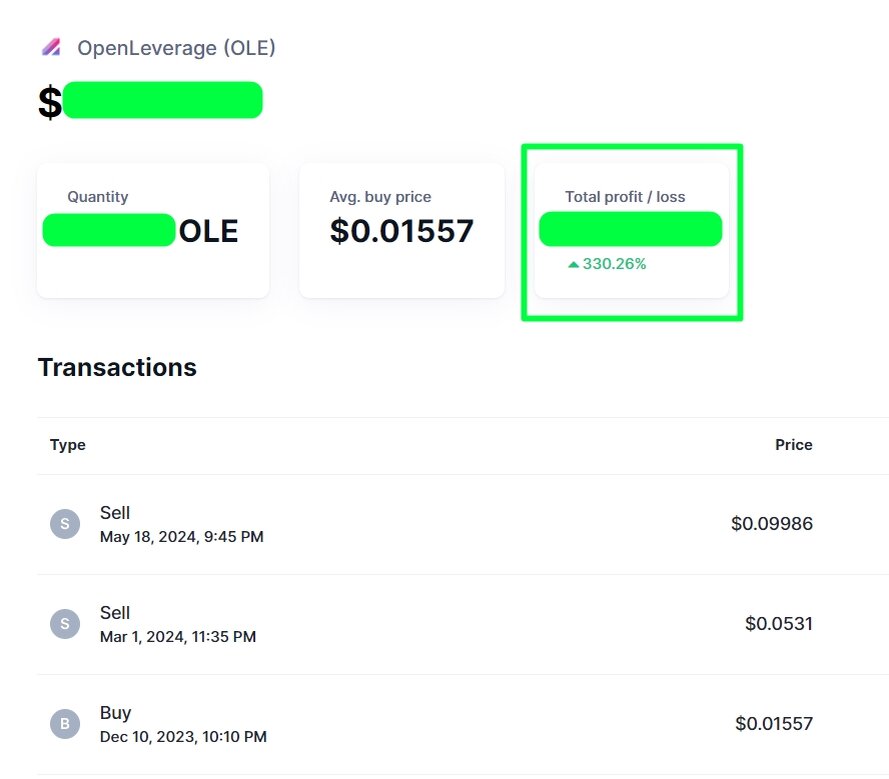Click the dollar sign before the balance
This screenshot has height=779, width=889.
click(46, 100)
